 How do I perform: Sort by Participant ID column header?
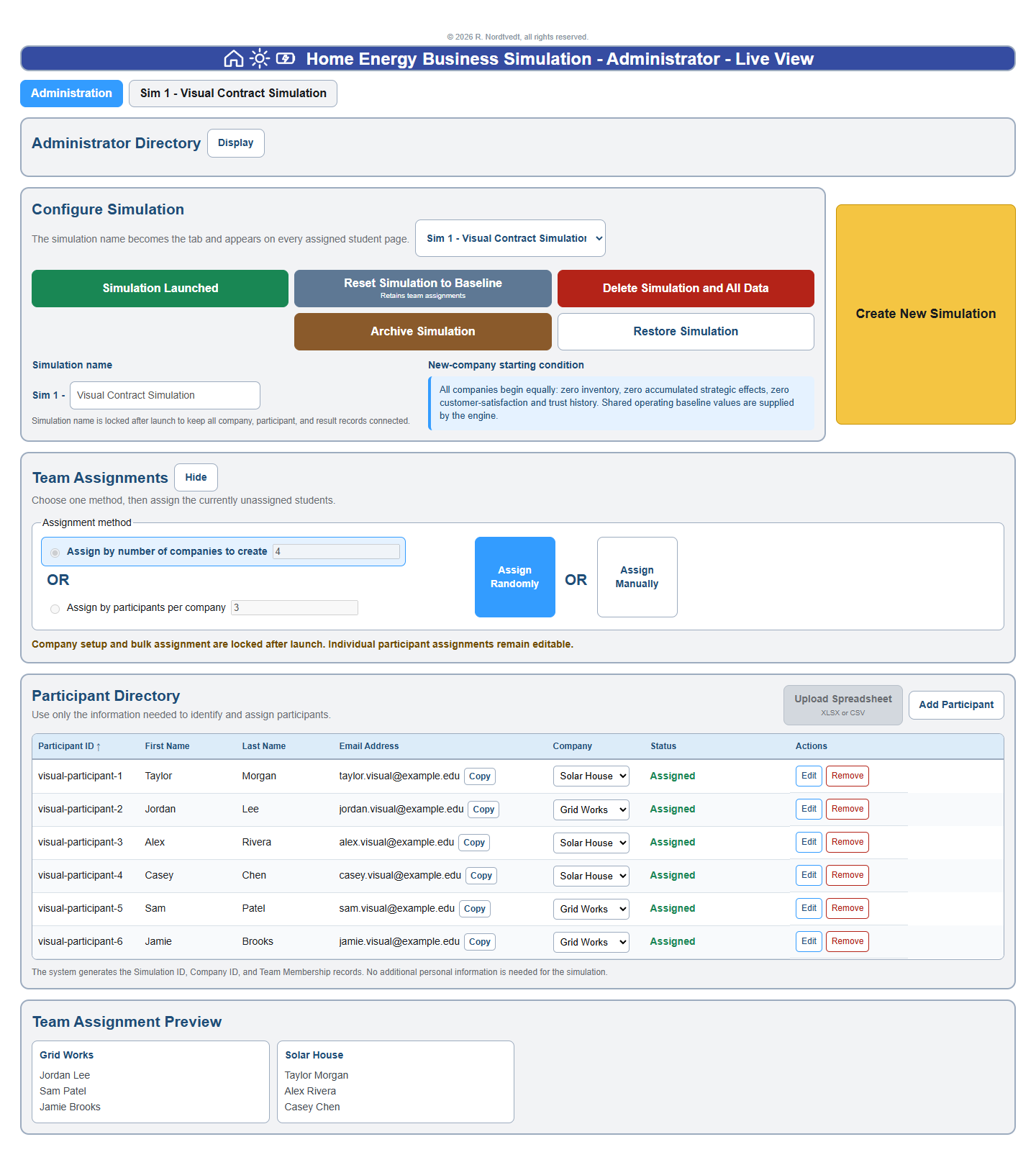(69, 746)
